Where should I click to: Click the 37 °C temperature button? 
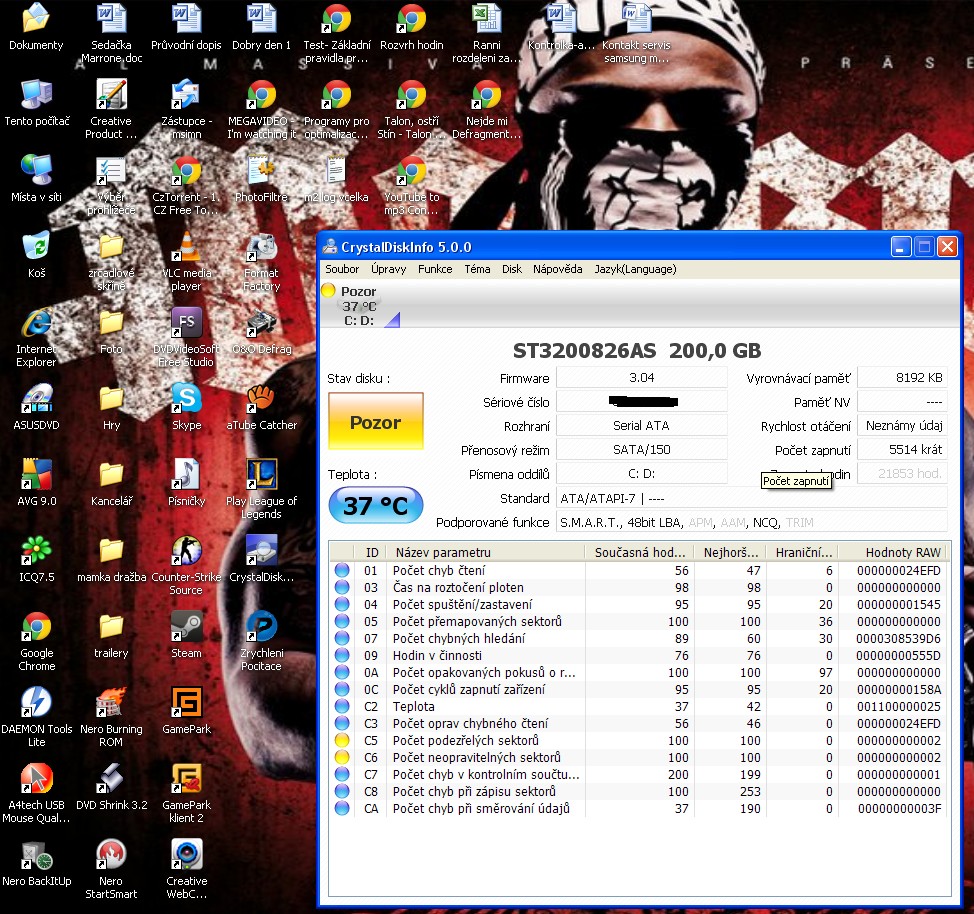(376, 506)
